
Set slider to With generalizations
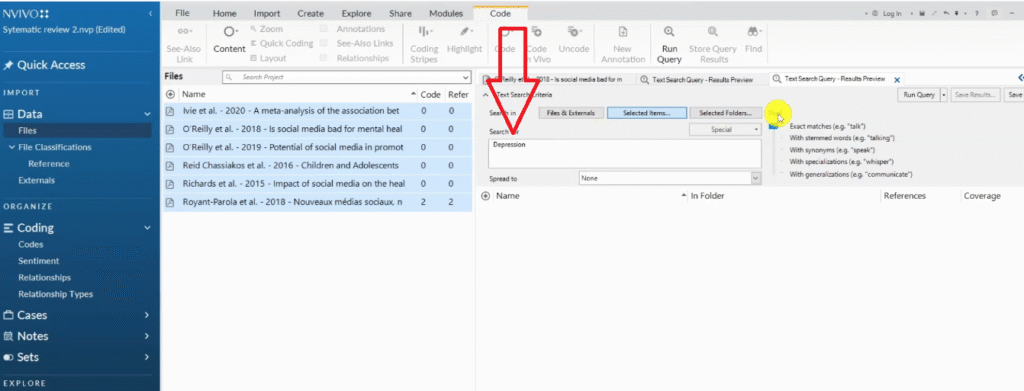(850, 174)
